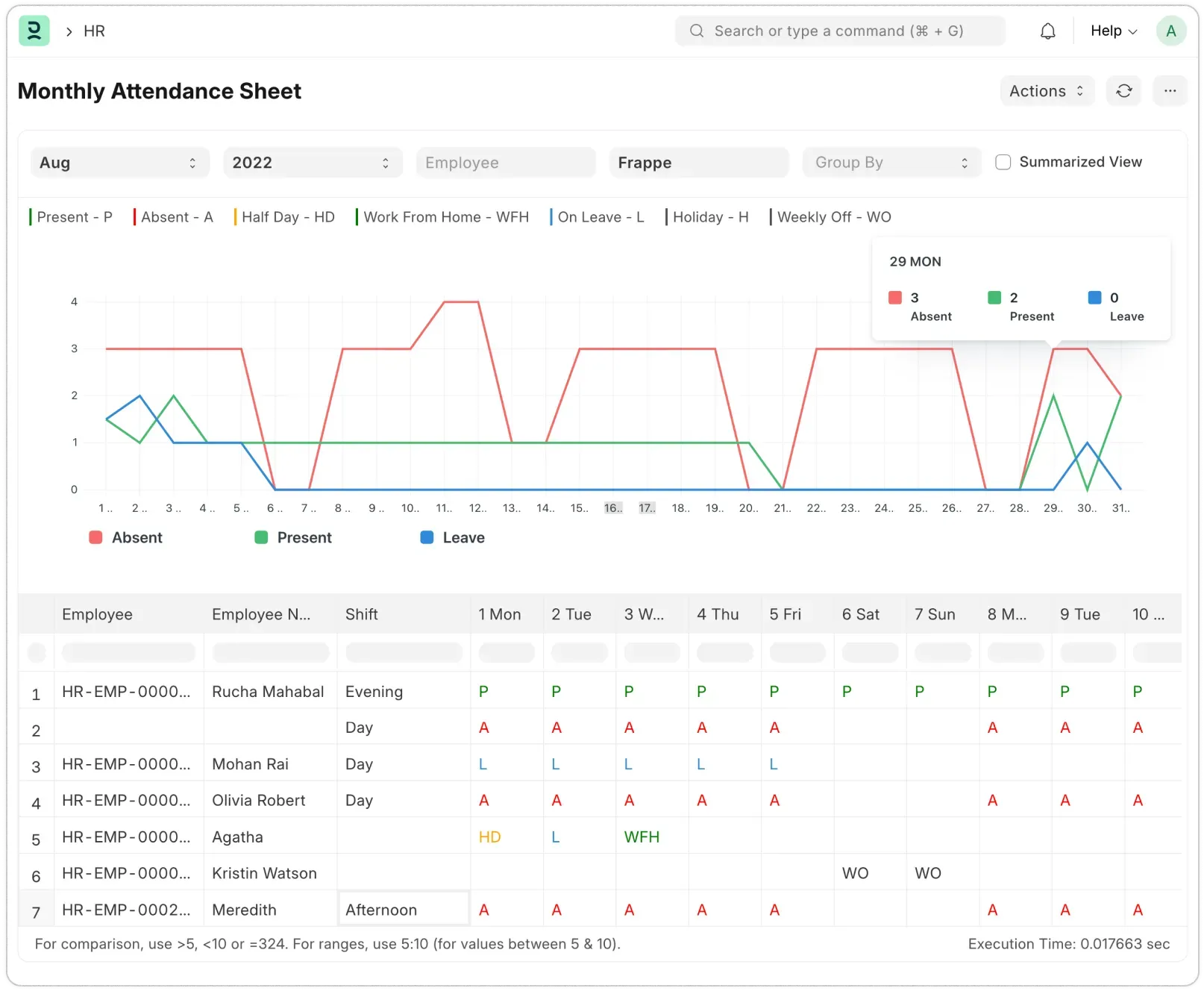1204x991 pixels.
Task: Enable the Summarized View checkbox
Action: coord(1003,162)
